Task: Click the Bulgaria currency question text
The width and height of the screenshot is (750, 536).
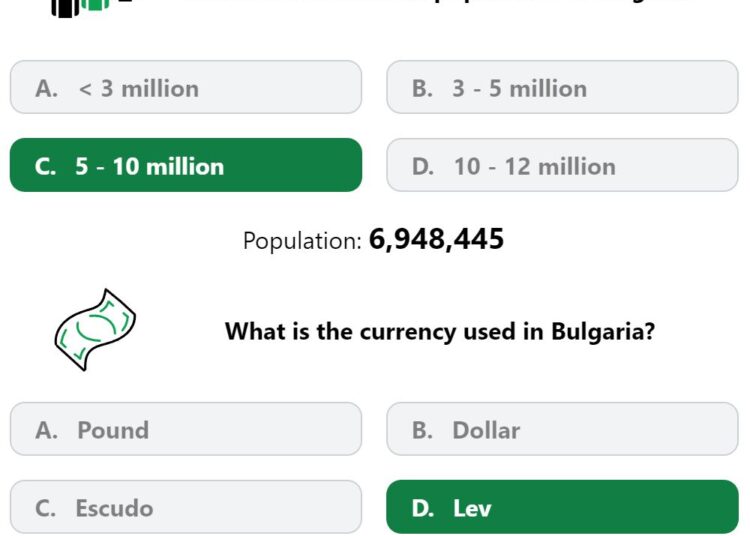Action: click(440, 331)
